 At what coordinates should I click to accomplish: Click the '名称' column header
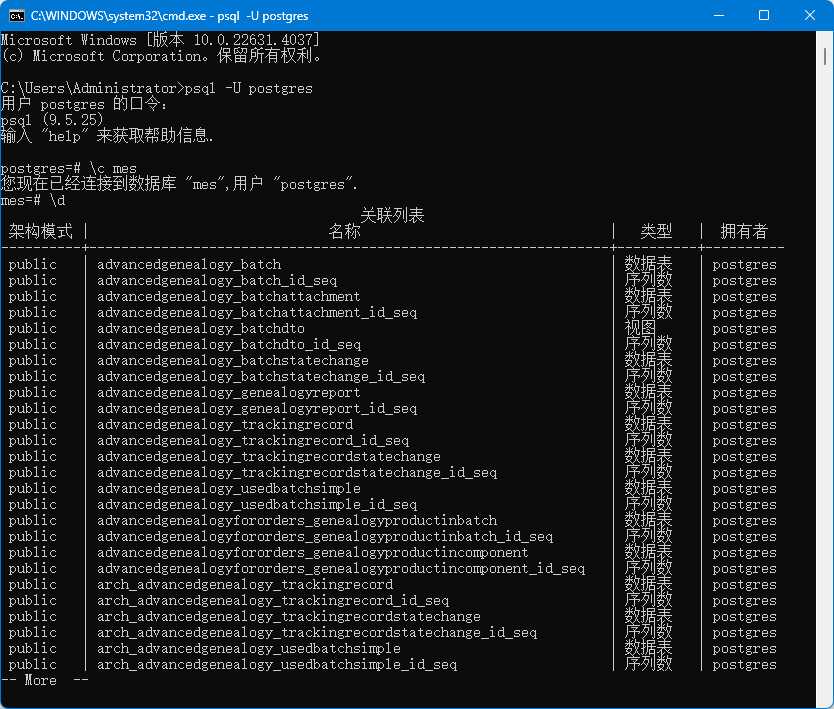click(x=345, y=231)
